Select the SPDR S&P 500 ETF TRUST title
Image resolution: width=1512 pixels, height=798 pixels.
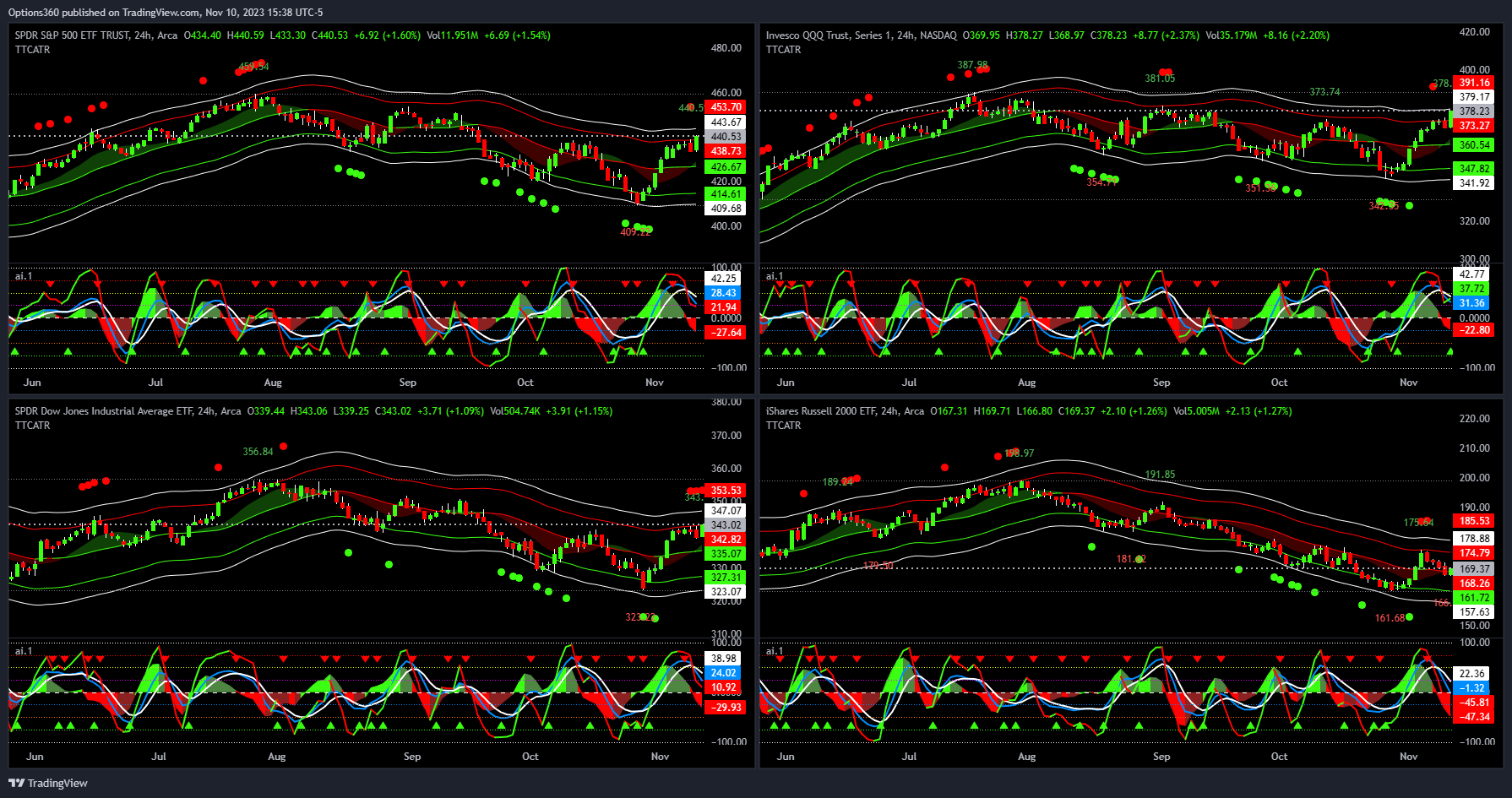(72, 35)
